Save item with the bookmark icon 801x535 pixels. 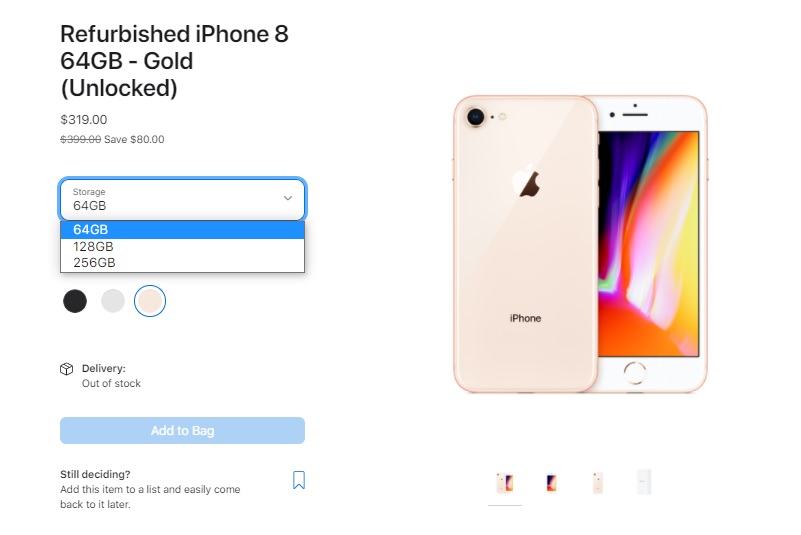[x=299, y=480]
